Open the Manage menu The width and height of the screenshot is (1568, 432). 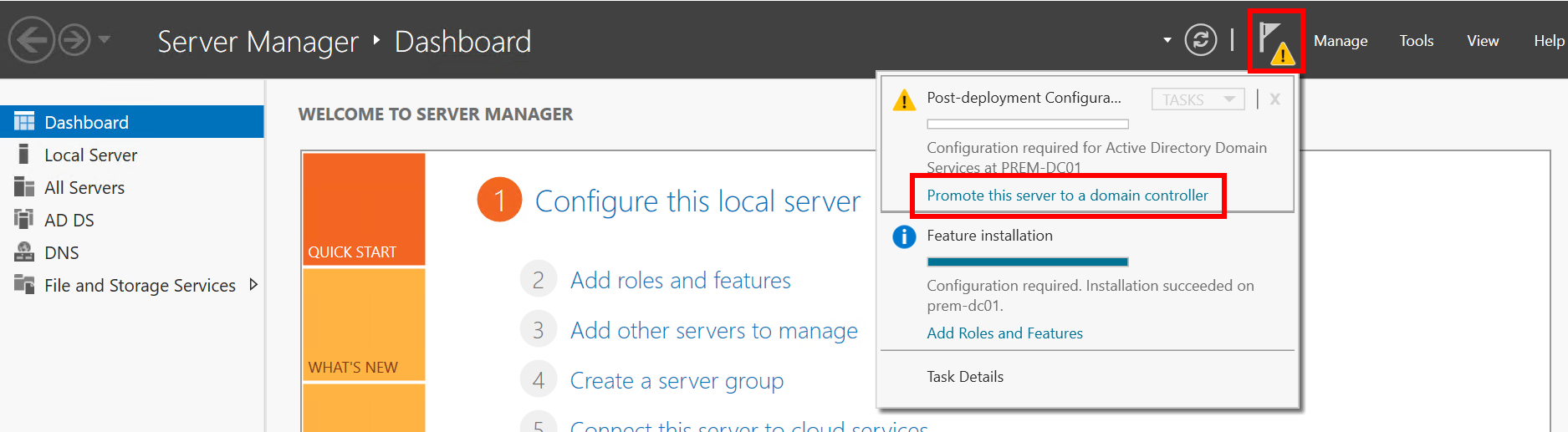point(1341,41)
